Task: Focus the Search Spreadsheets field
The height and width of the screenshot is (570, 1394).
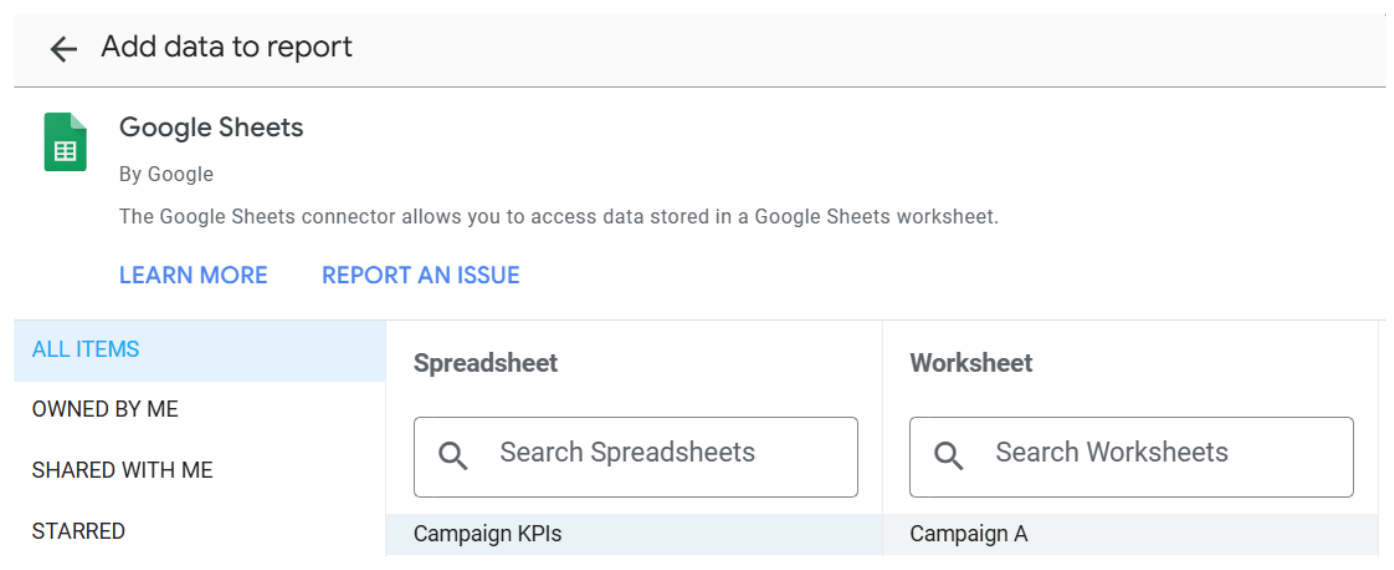Action: (636, 457)
